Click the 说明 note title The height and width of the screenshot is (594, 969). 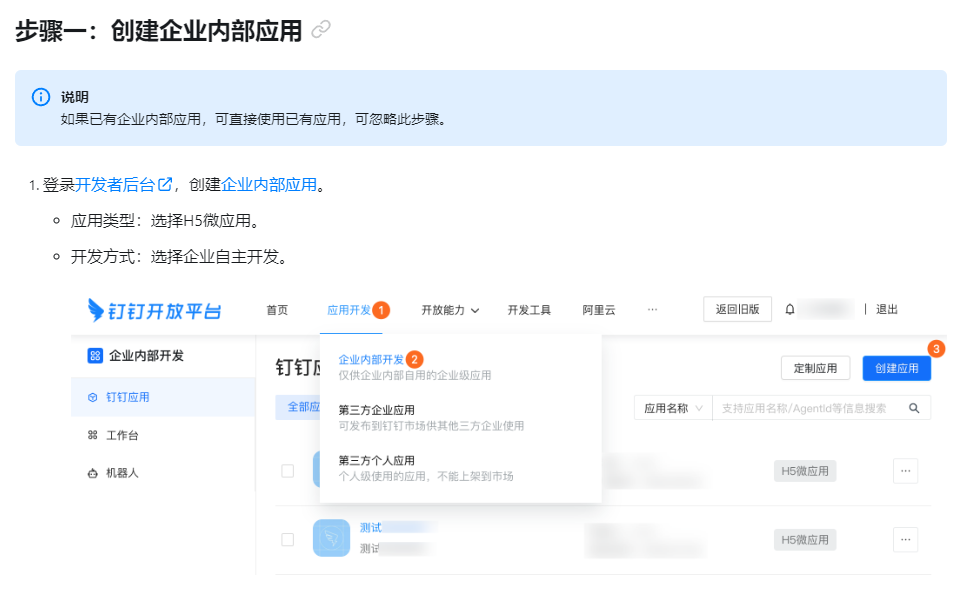(75, 97)
